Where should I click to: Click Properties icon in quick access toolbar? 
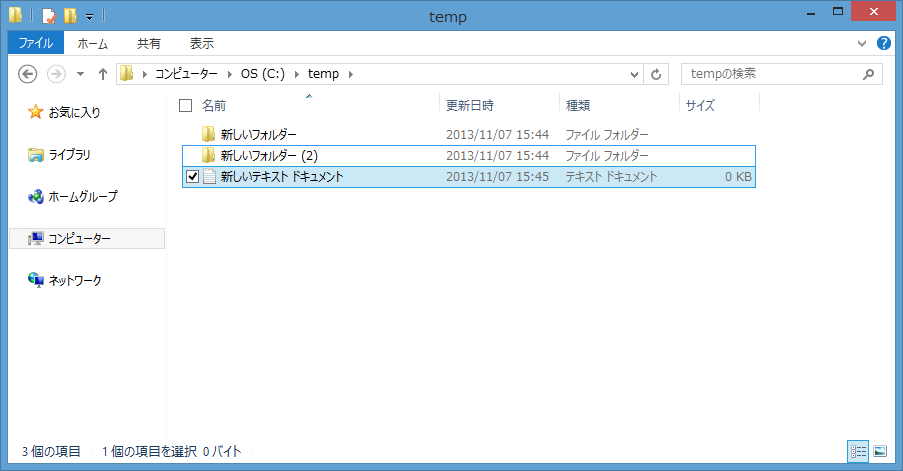click(x=49, y=16)
